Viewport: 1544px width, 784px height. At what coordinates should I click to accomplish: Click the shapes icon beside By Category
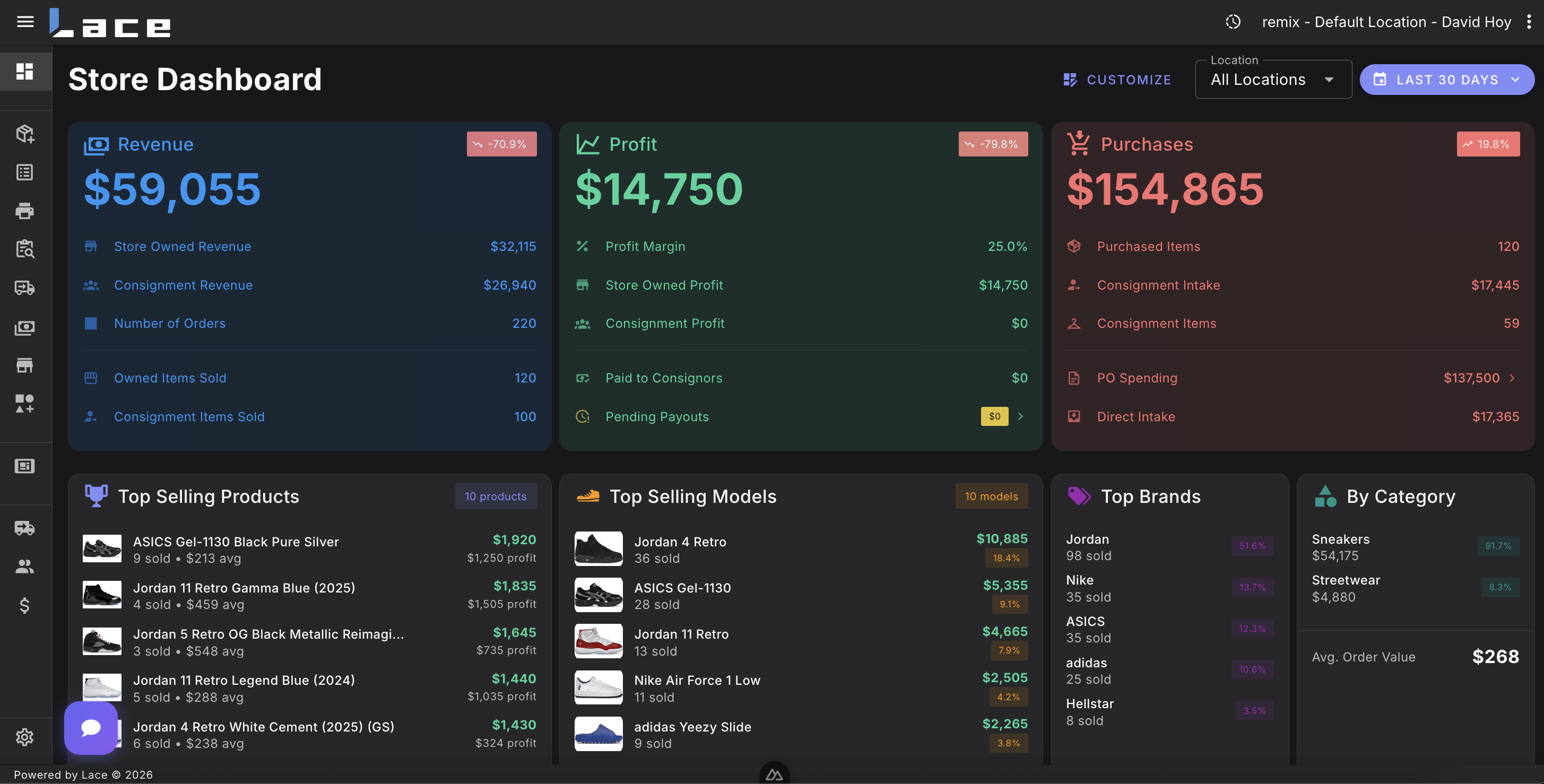tap(1325, 495)
